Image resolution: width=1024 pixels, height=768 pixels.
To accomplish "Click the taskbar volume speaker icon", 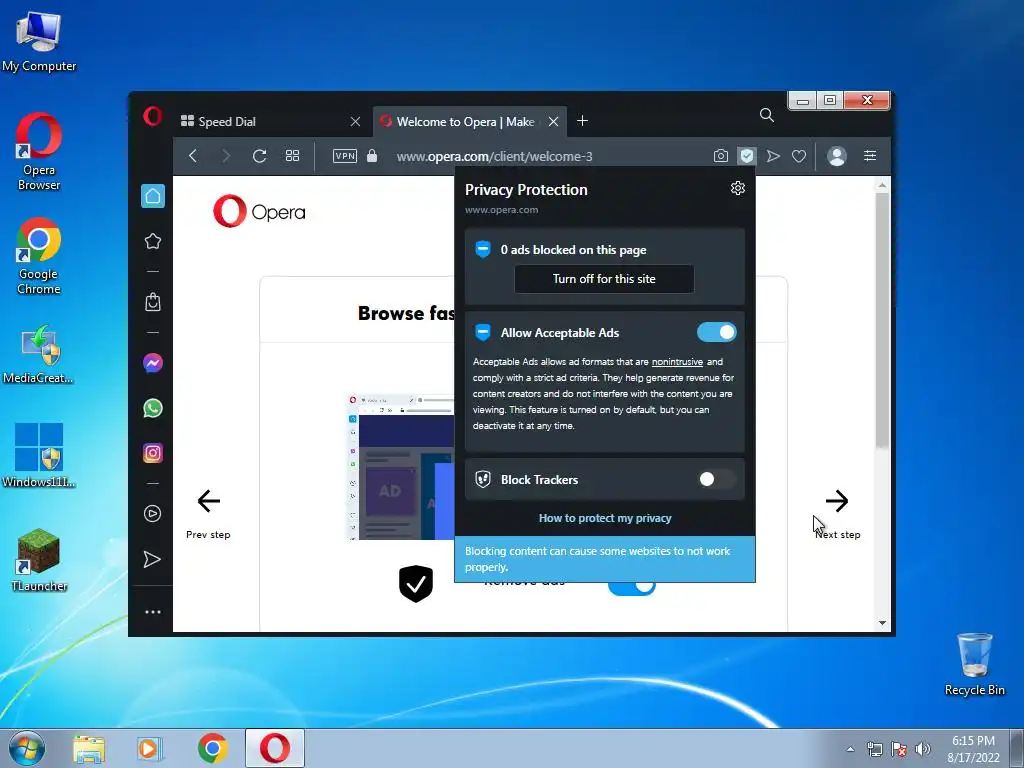I will (923, 749).
